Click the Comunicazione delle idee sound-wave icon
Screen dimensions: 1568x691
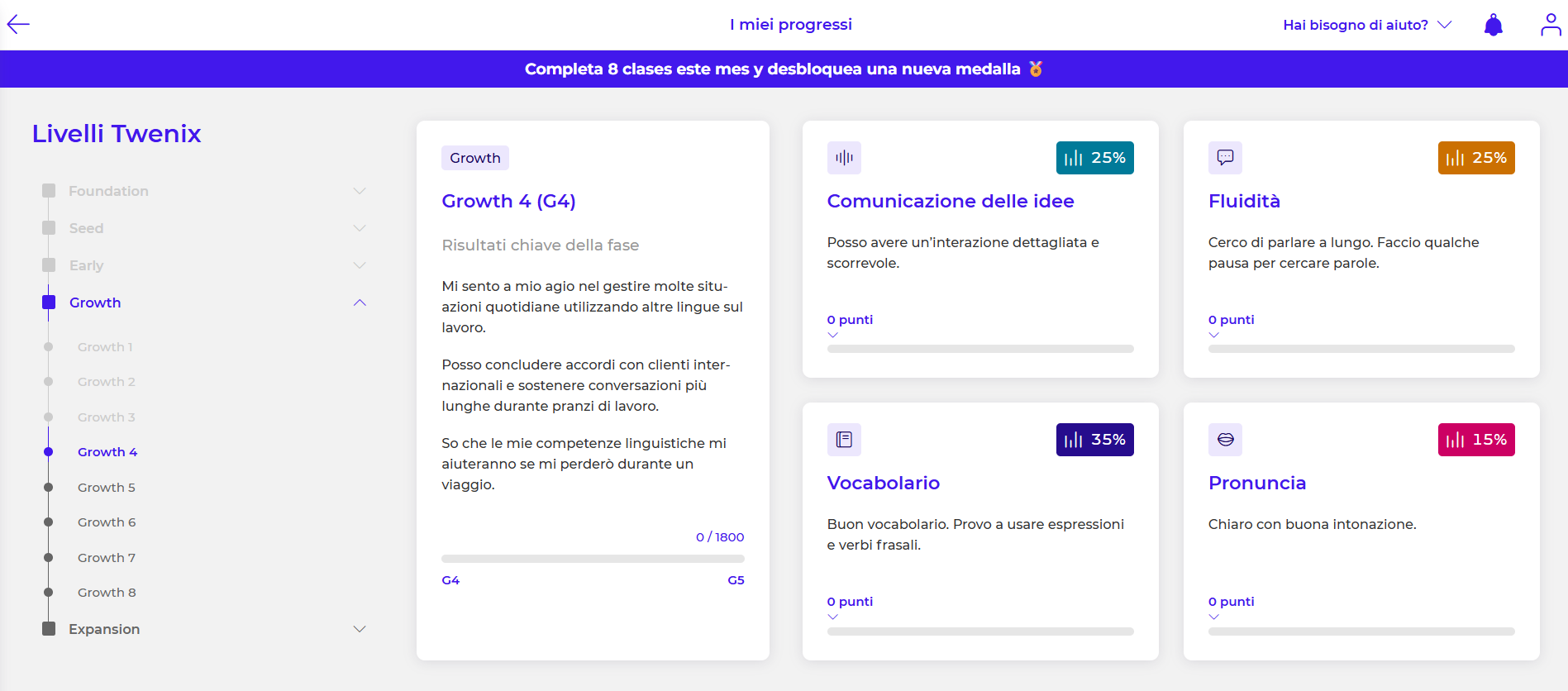click(843, 158)
